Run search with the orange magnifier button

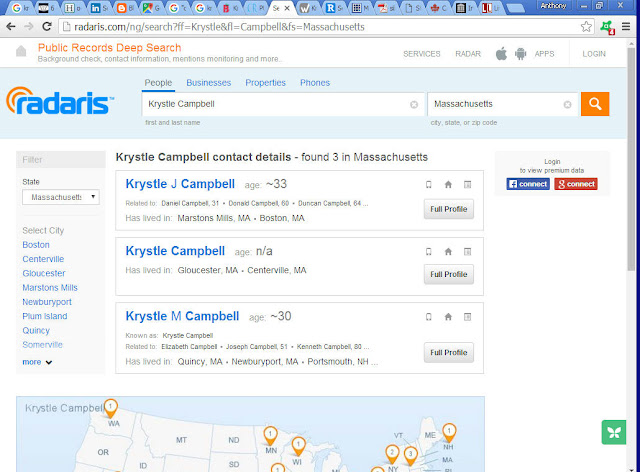[595, 104]
